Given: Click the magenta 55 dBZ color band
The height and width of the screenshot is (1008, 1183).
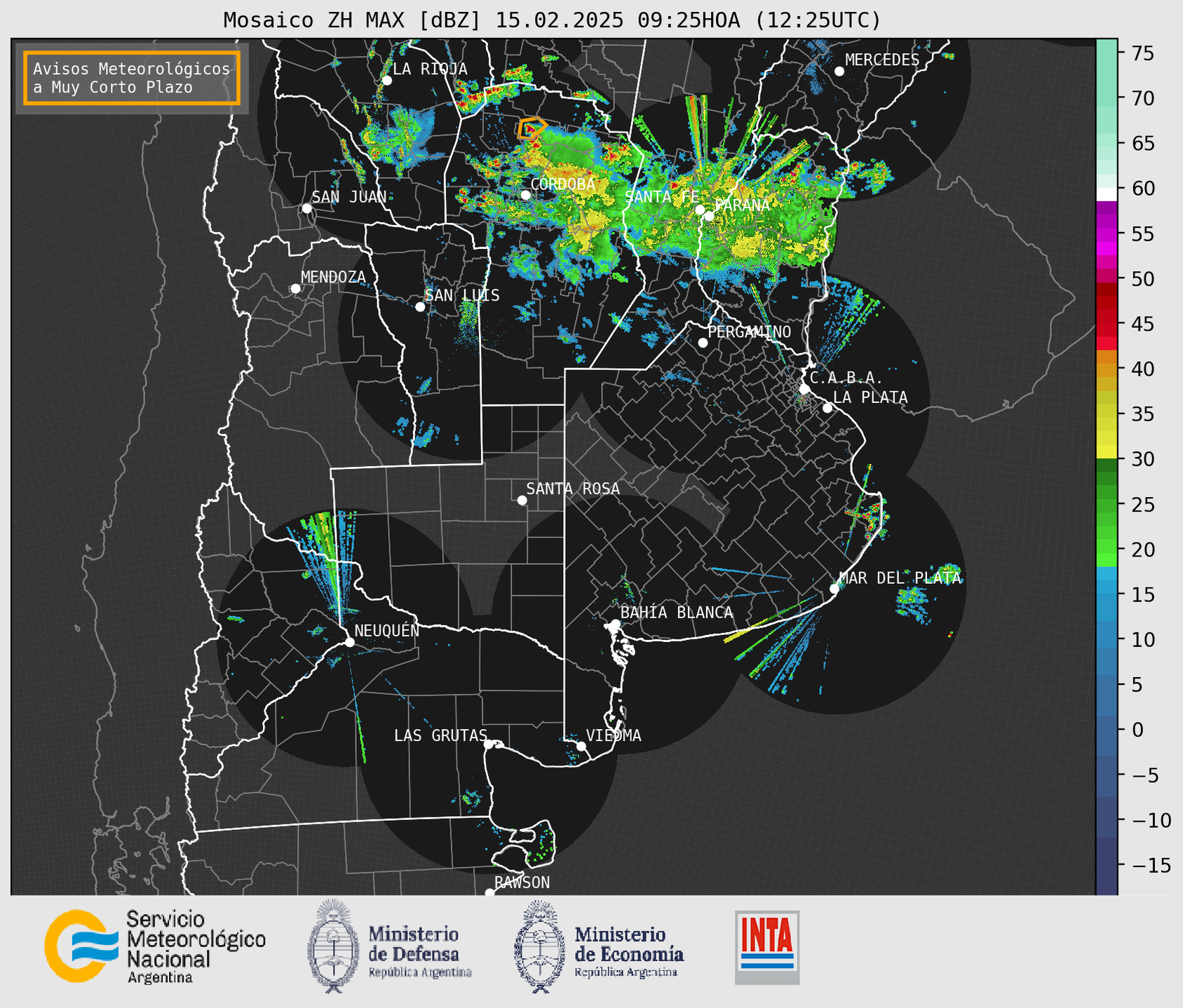Looking at the screenshot, I should tap(1107, 234).
